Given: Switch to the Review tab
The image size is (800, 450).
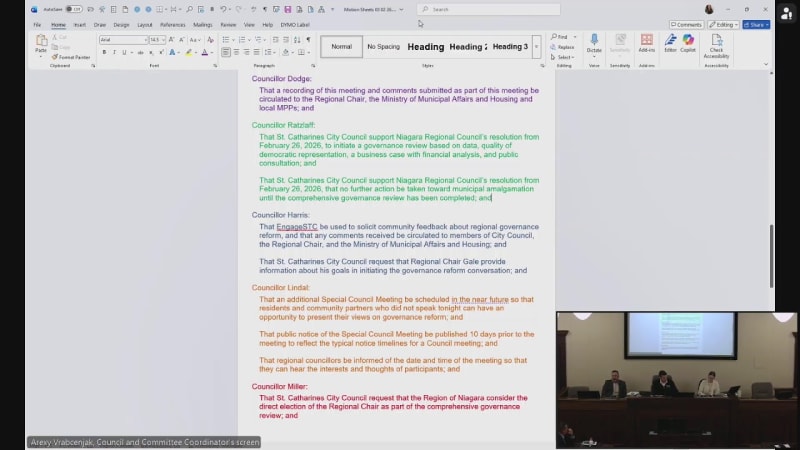Looking at the screenshot, I should tap(228, 24).
